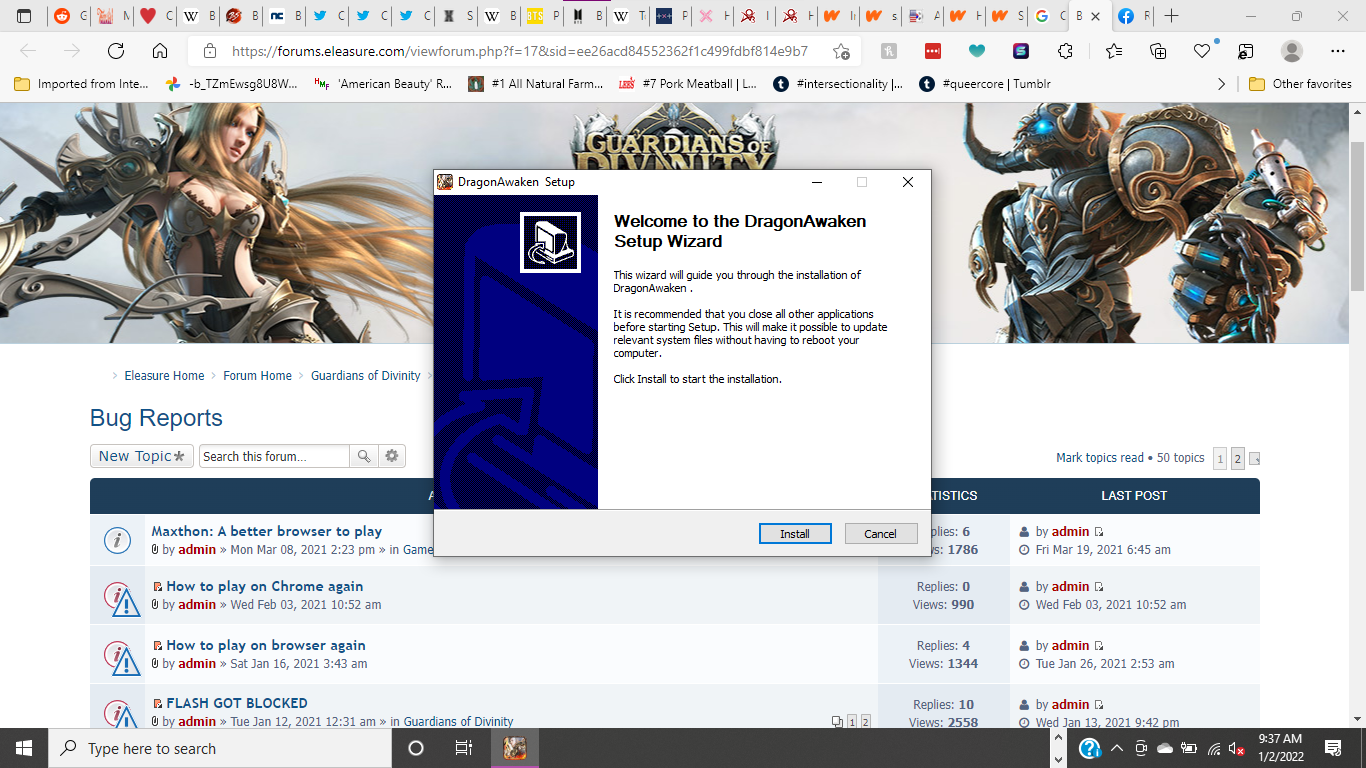
Task: Focus the Search this forum field
Action: coord(274,456)
